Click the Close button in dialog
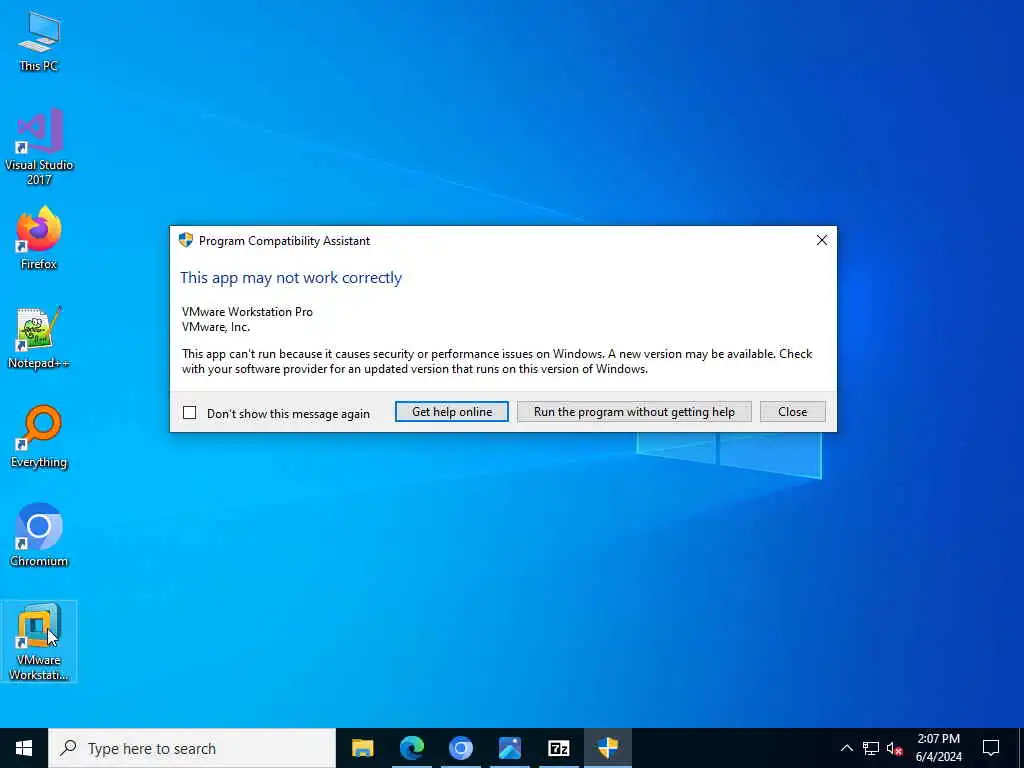This screenshot has height=768, width=1024. pyautogui.click(x=792, y=411)
